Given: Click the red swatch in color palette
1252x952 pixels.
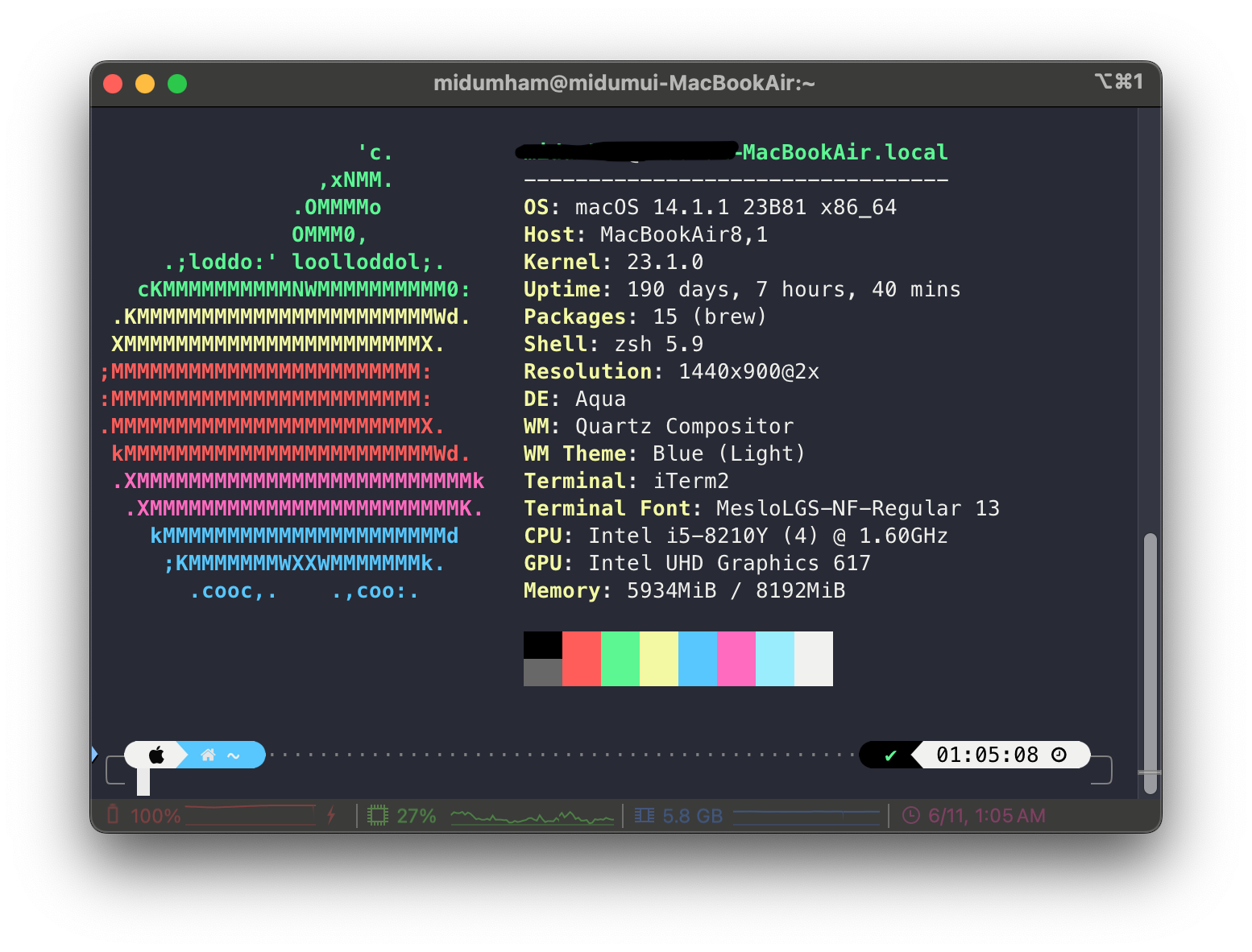Looking at the screenshot, I should pos(582,659).
